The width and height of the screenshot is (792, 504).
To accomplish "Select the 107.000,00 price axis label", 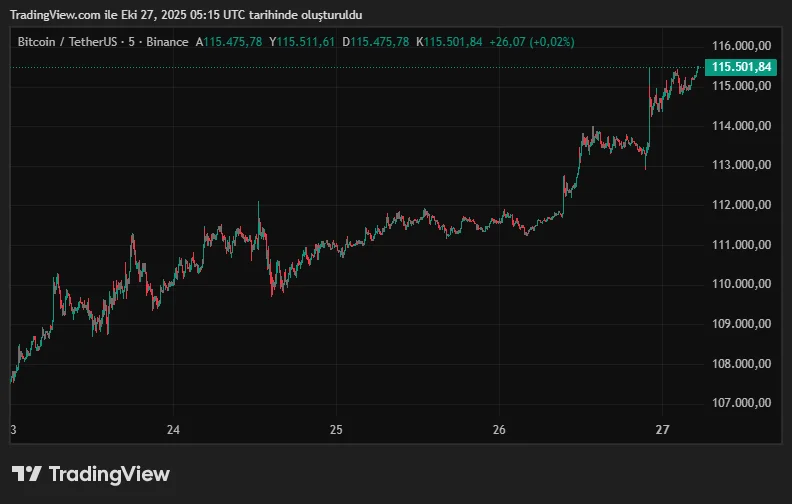I will pyautogui.click(x=741, y=403).
